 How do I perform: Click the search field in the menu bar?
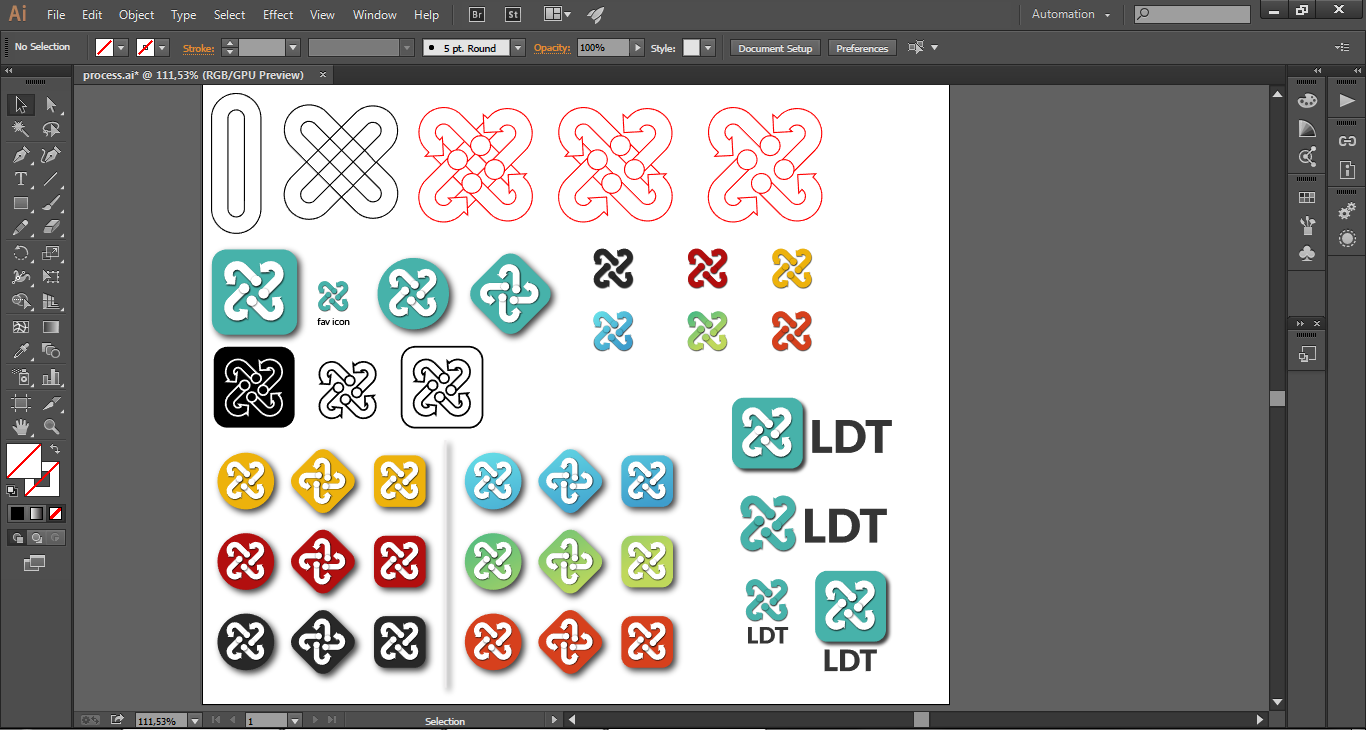click(1192, 15)
